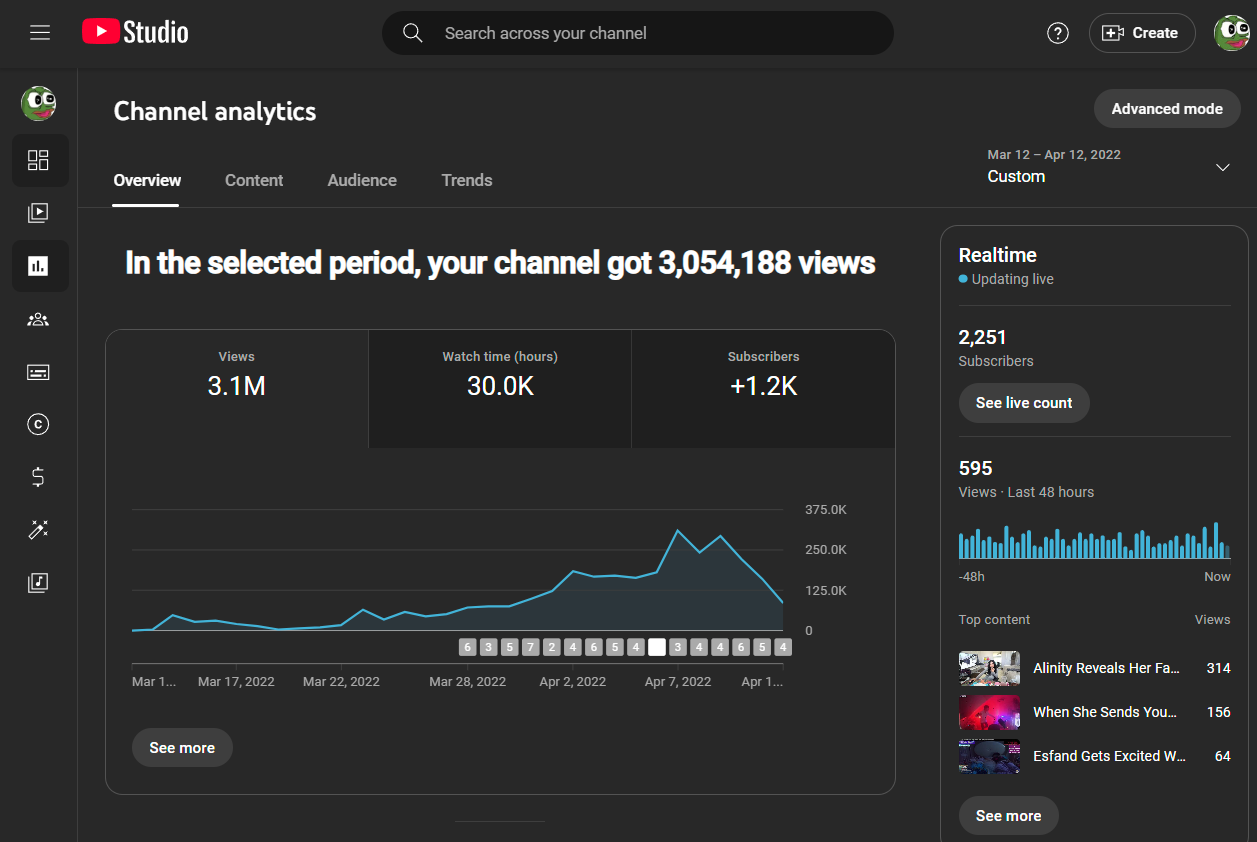Open the Copyright sidebar icon

[38, 425]
